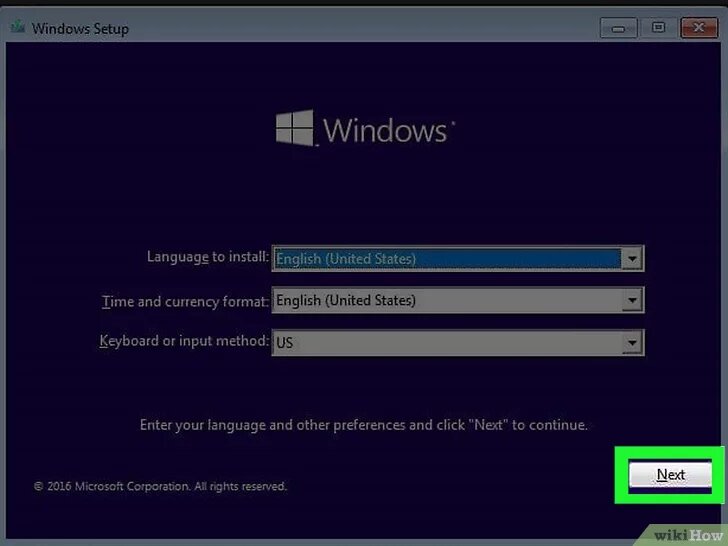Click the Windows logo image

[x=365, y=129]
